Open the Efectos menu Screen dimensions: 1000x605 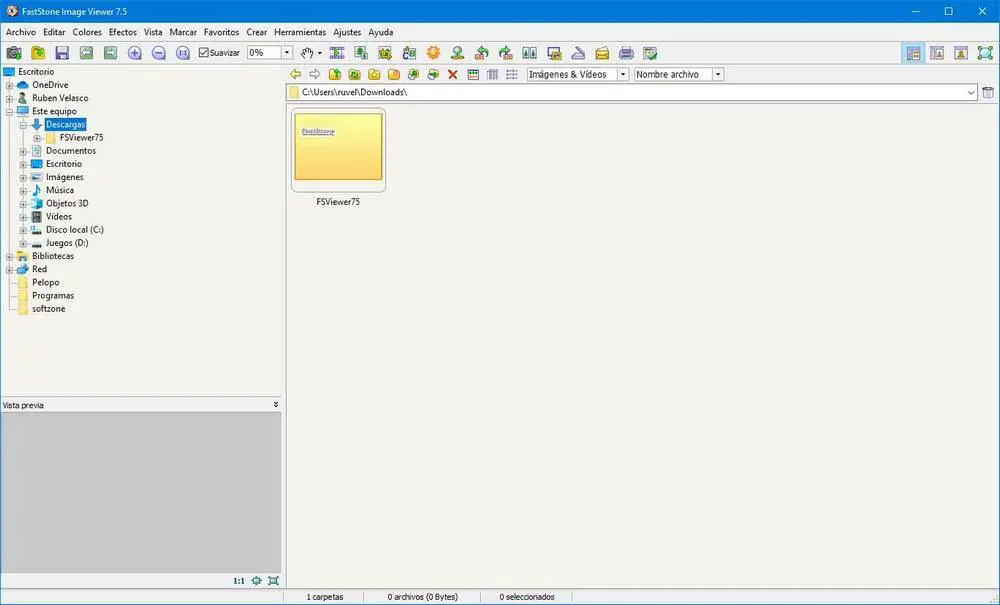click(x=122, y=32)
